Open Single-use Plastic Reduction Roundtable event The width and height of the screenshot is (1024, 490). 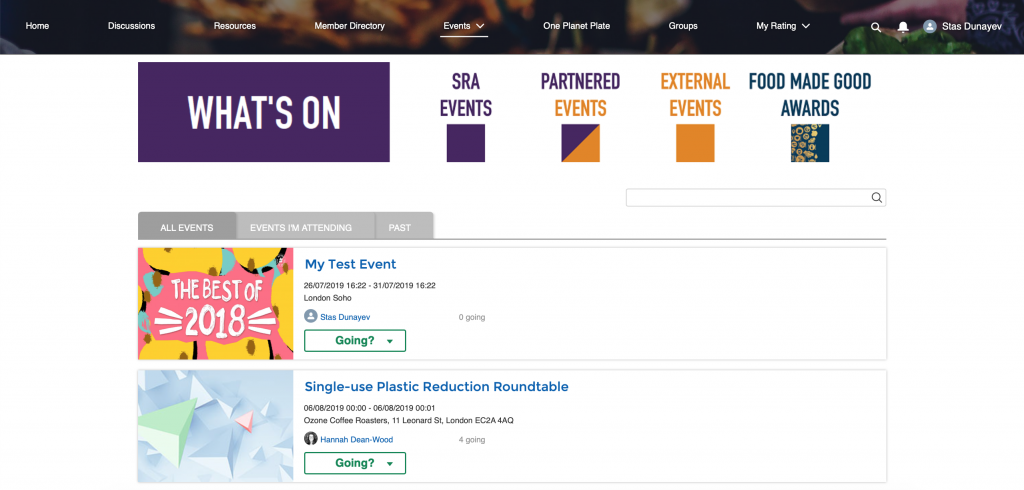coord(436,387)
